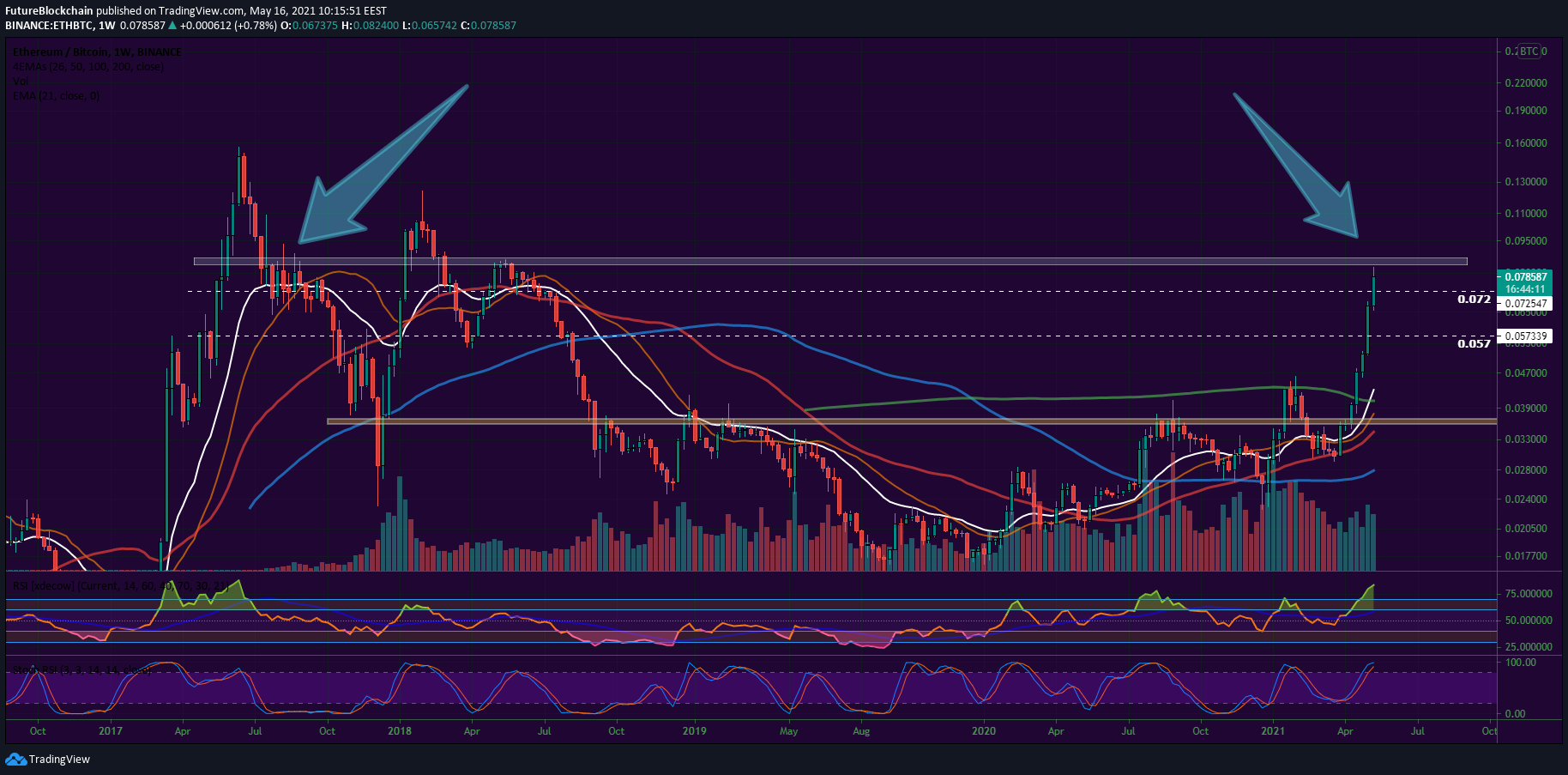This screenshot has width=1568, height=775.
Task: Click the low value 0.065742
Action: coord(433,26)
